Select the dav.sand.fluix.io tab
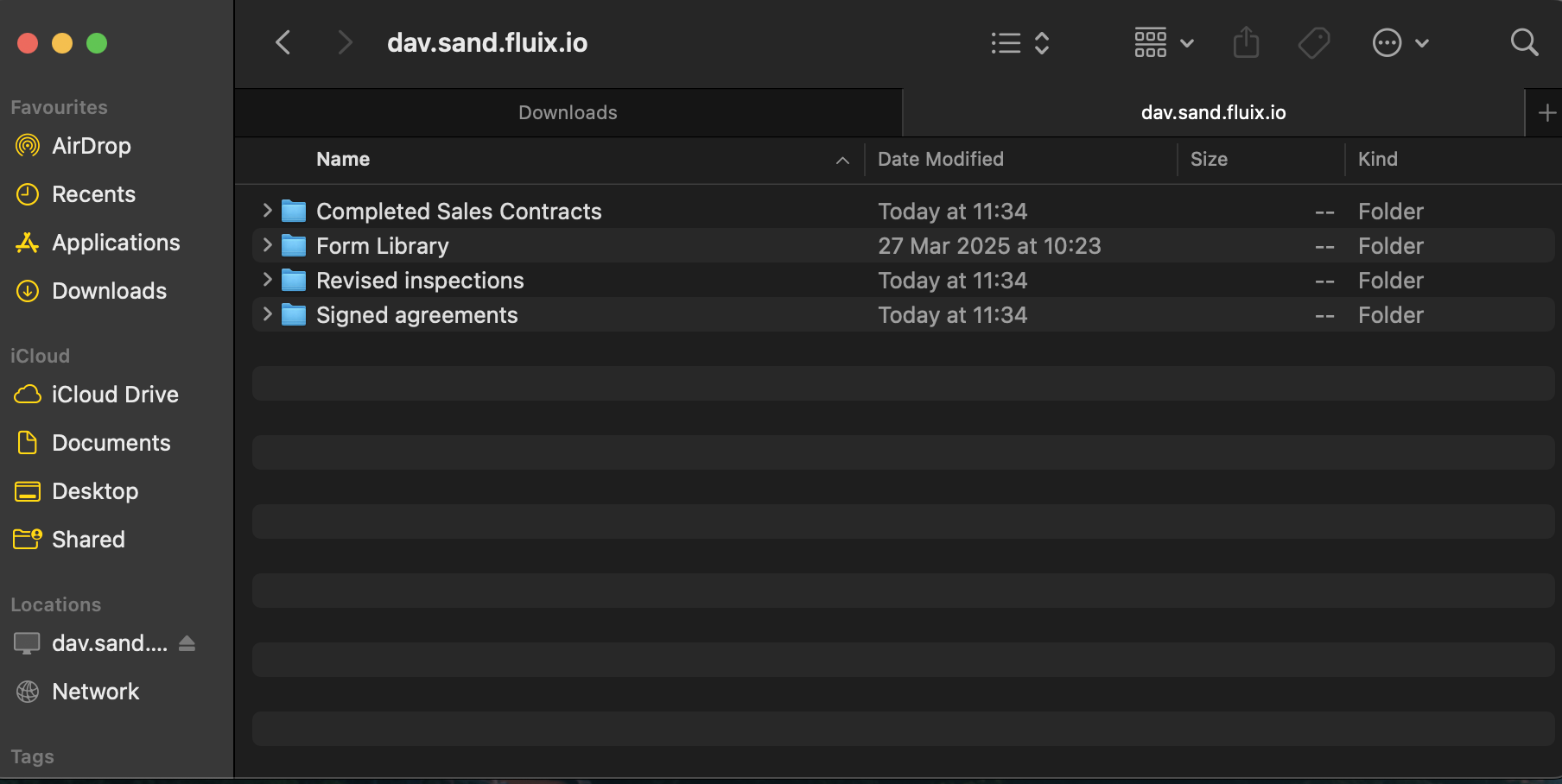 coord(1213,112)
